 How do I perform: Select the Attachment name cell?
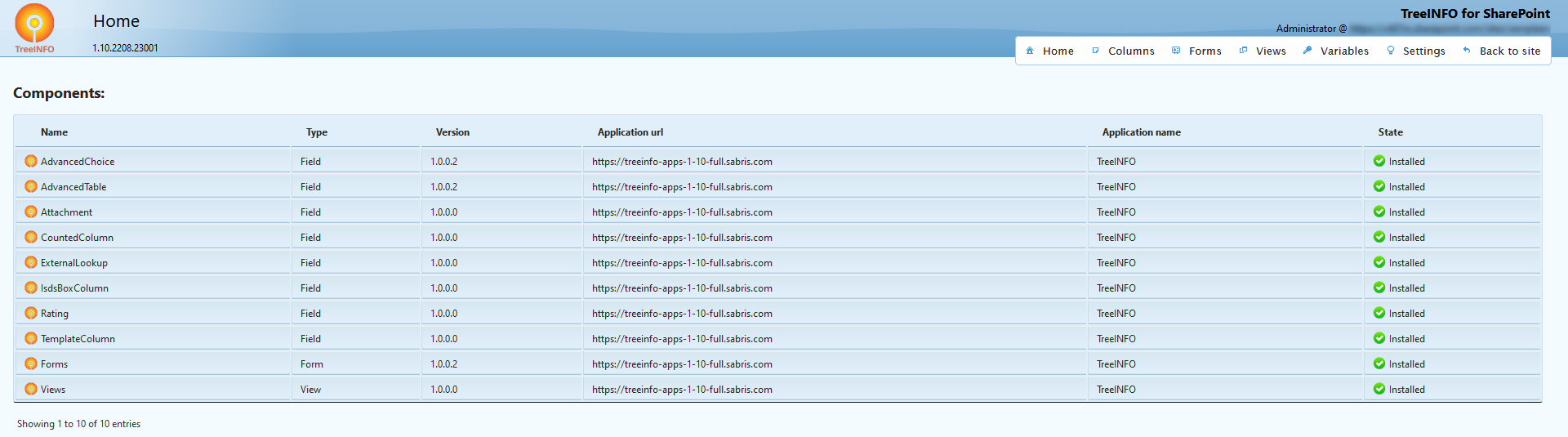click(153, 212)
